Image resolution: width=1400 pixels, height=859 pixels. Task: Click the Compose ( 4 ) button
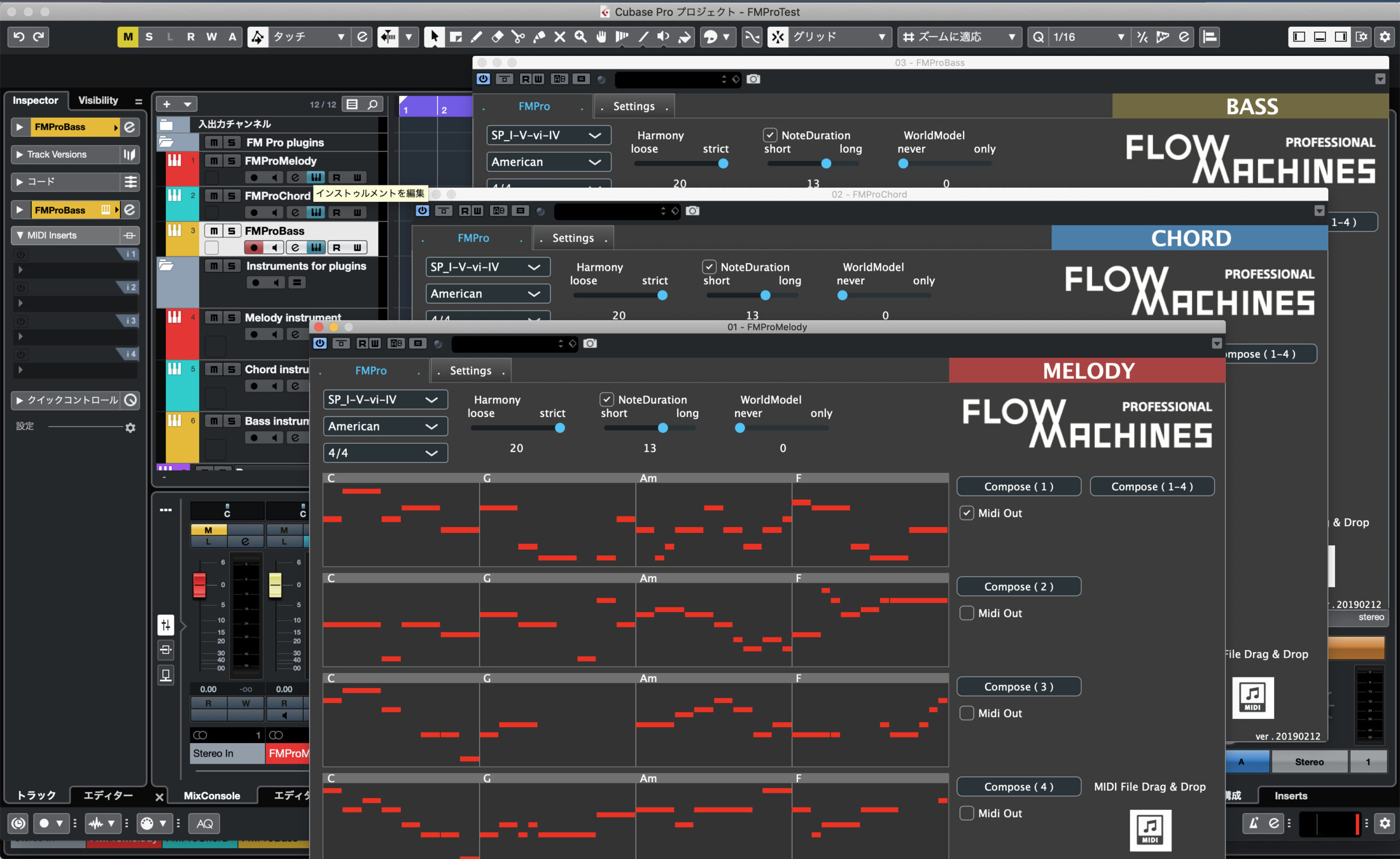[x=1019, y=787]
